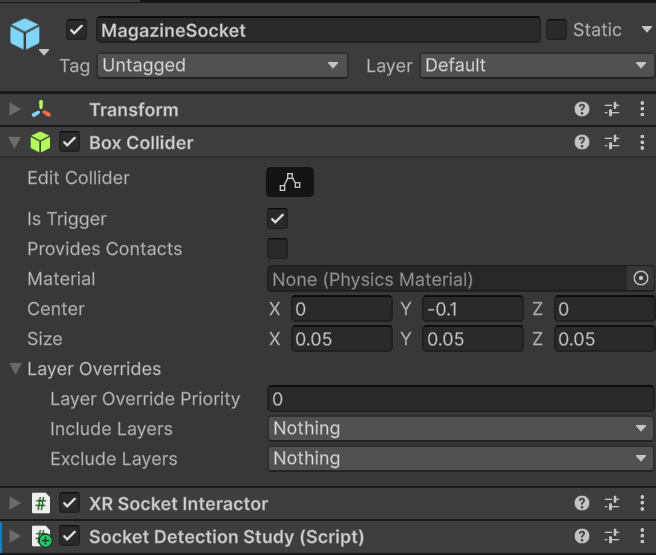The height and width of the screenshot is (555, 656).
Task: Disable the Is Trigger checkbox
Action: (x=278, y=219)
